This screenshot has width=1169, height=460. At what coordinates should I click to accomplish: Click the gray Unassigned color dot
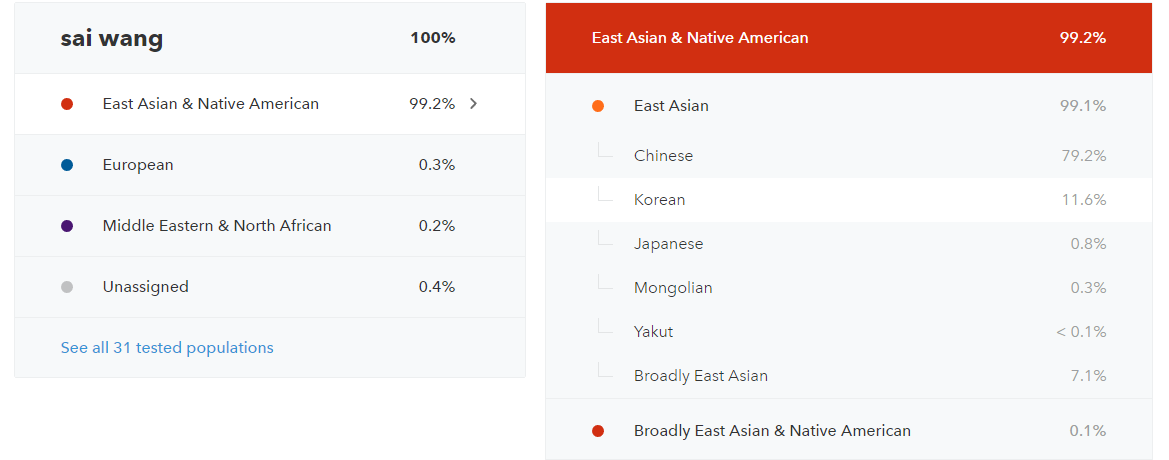tap(67, 287)
